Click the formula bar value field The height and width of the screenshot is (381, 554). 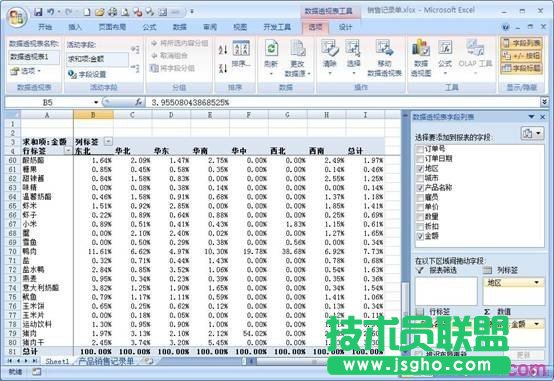[343, 102]
